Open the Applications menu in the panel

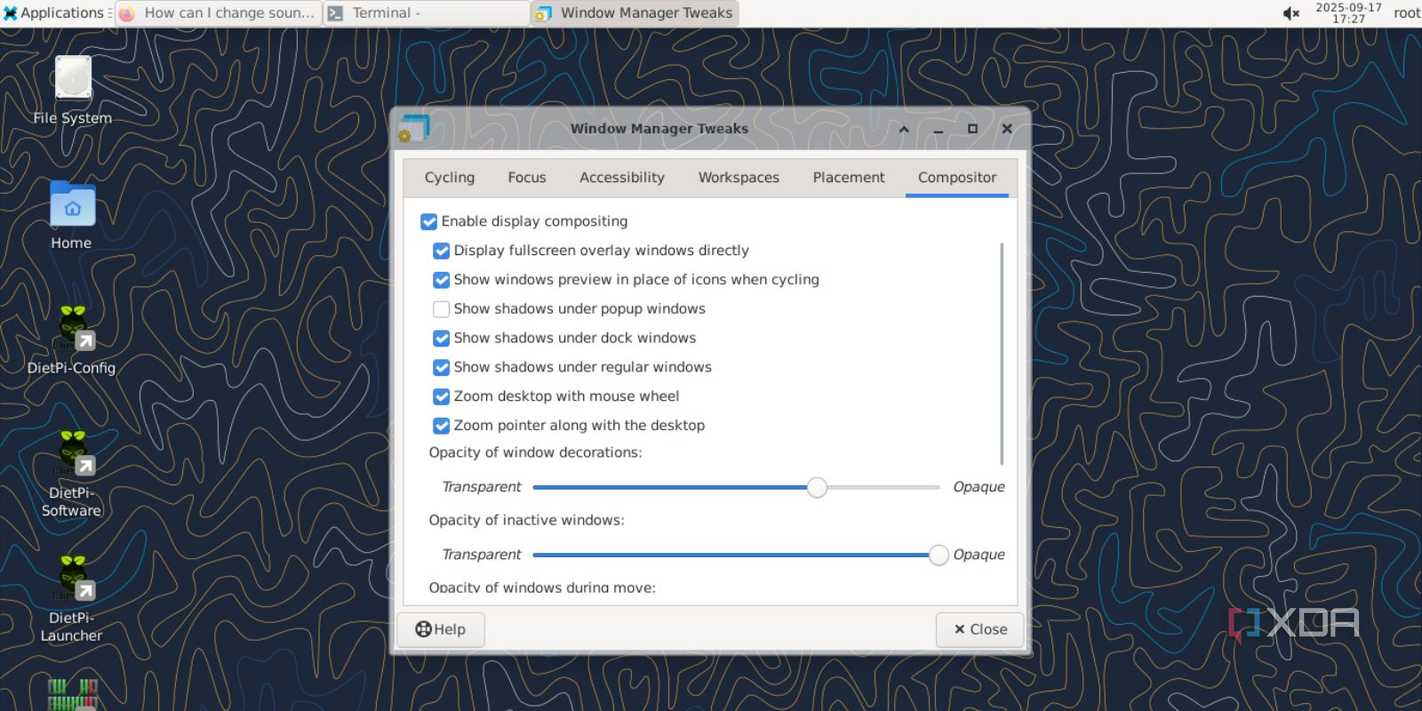54,13
